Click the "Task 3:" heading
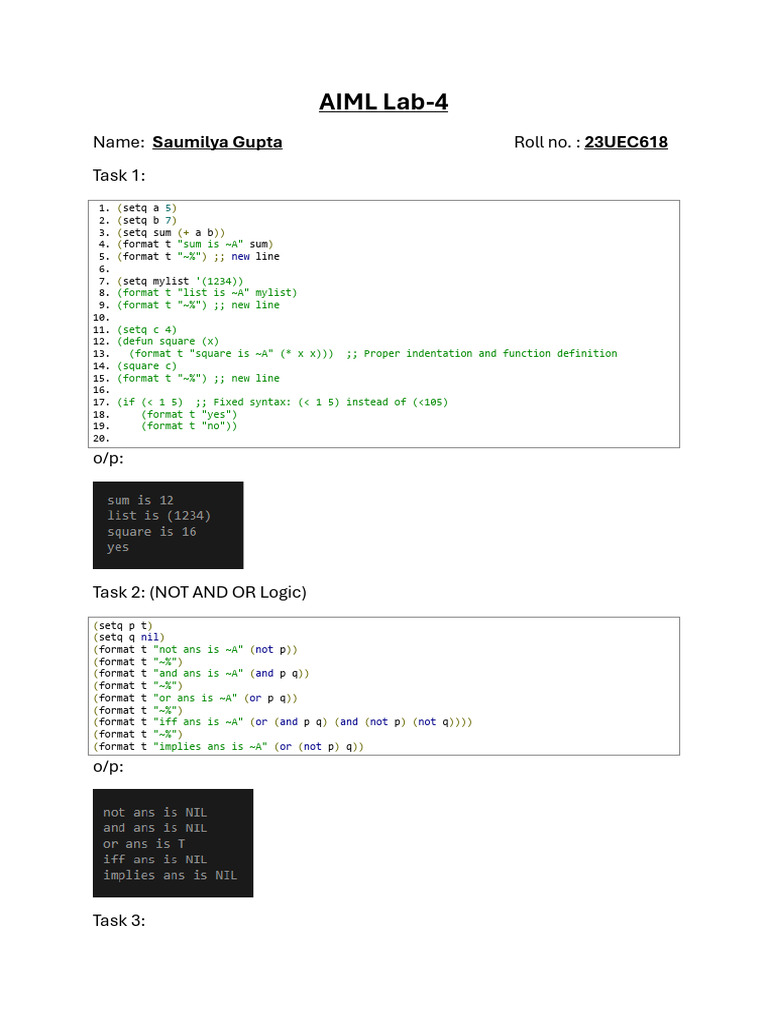This screenshot has height=1024, width=768. [119, 920]
